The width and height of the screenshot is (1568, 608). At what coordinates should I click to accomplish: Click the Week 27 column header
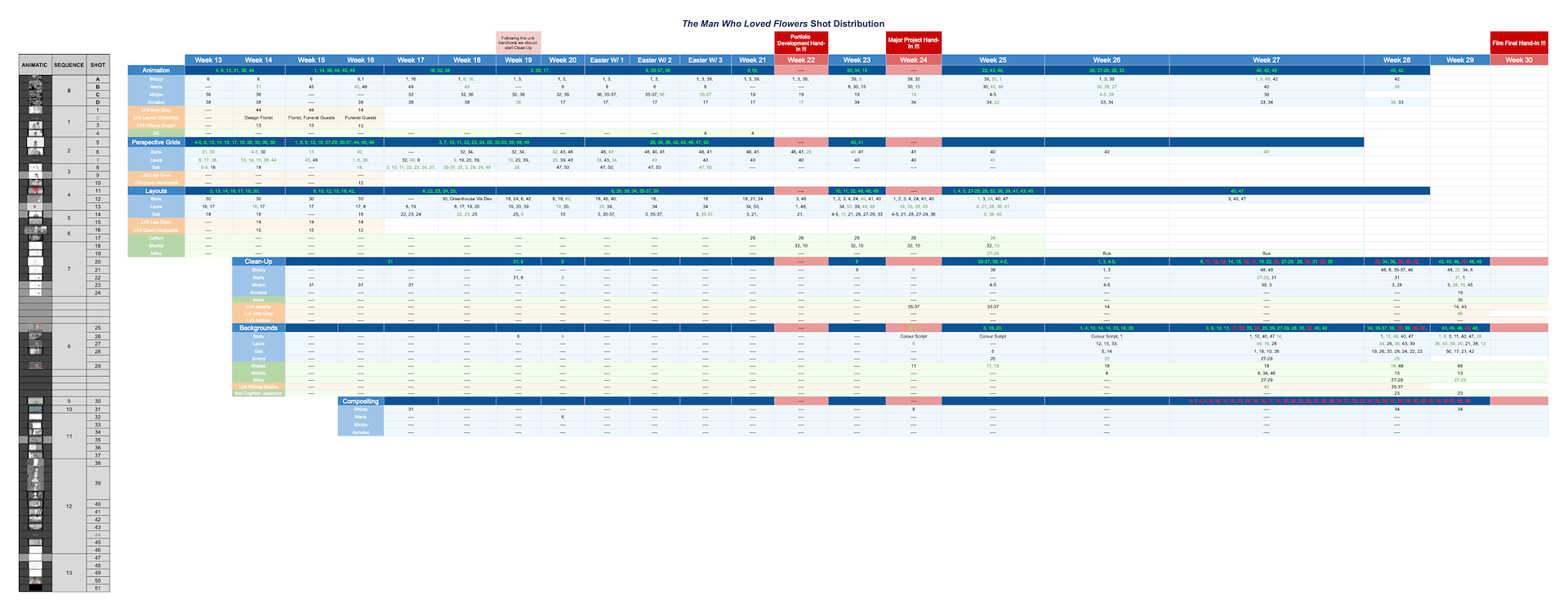click(1266, 60)
